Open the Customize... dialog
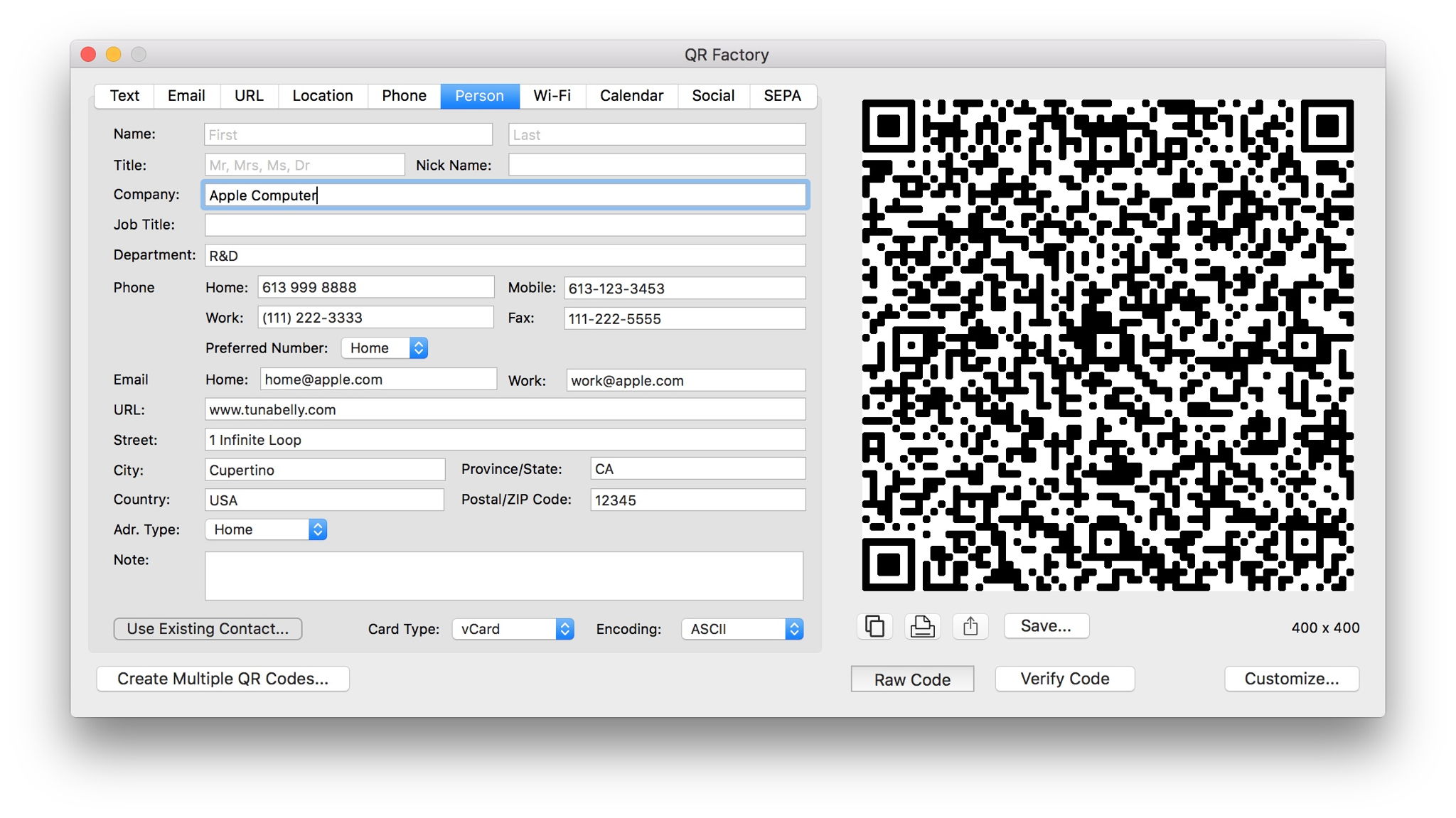 [x=1292, y=679]
